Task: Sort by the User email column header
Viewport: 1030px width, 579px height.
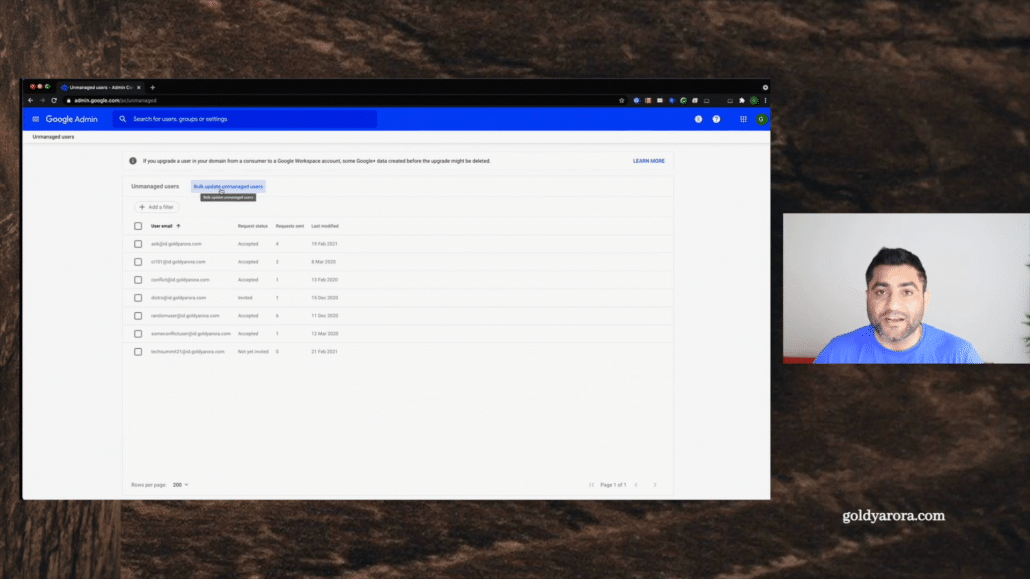Action: point(162,226)
